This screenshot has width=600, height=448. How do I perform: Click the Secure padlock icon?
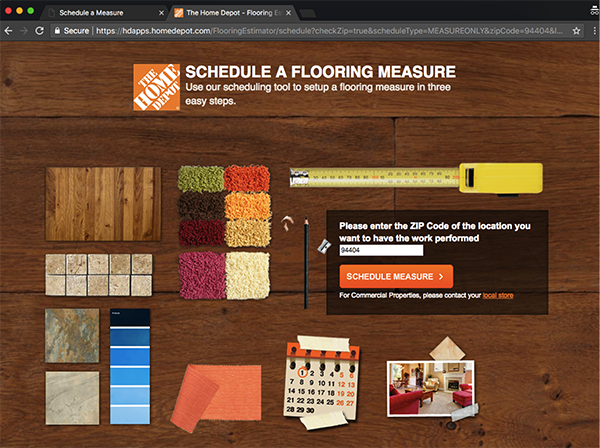tap(57, 31)
